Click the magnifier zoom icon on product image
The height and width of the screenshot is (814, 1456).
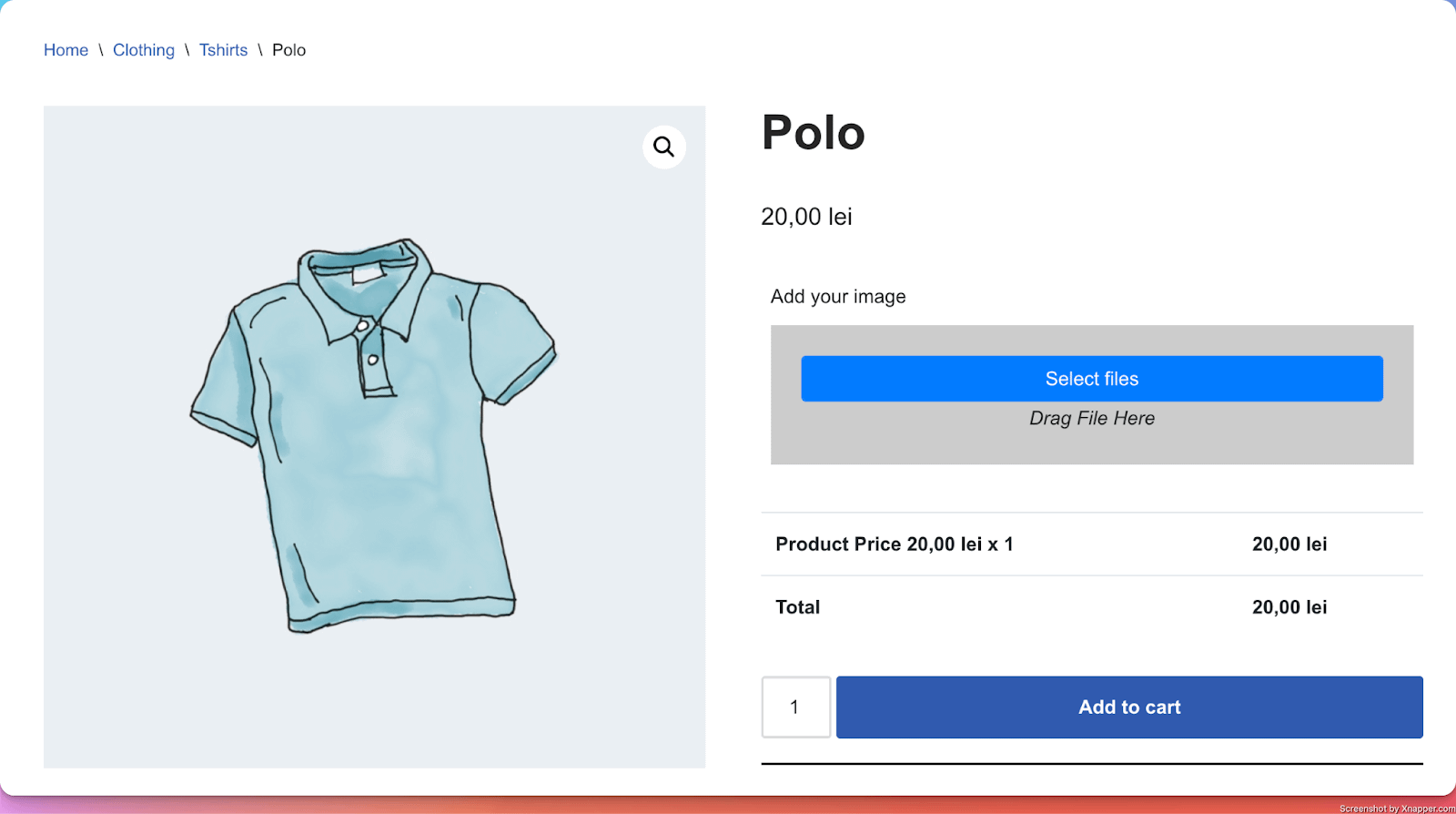[x=664, y=147]
